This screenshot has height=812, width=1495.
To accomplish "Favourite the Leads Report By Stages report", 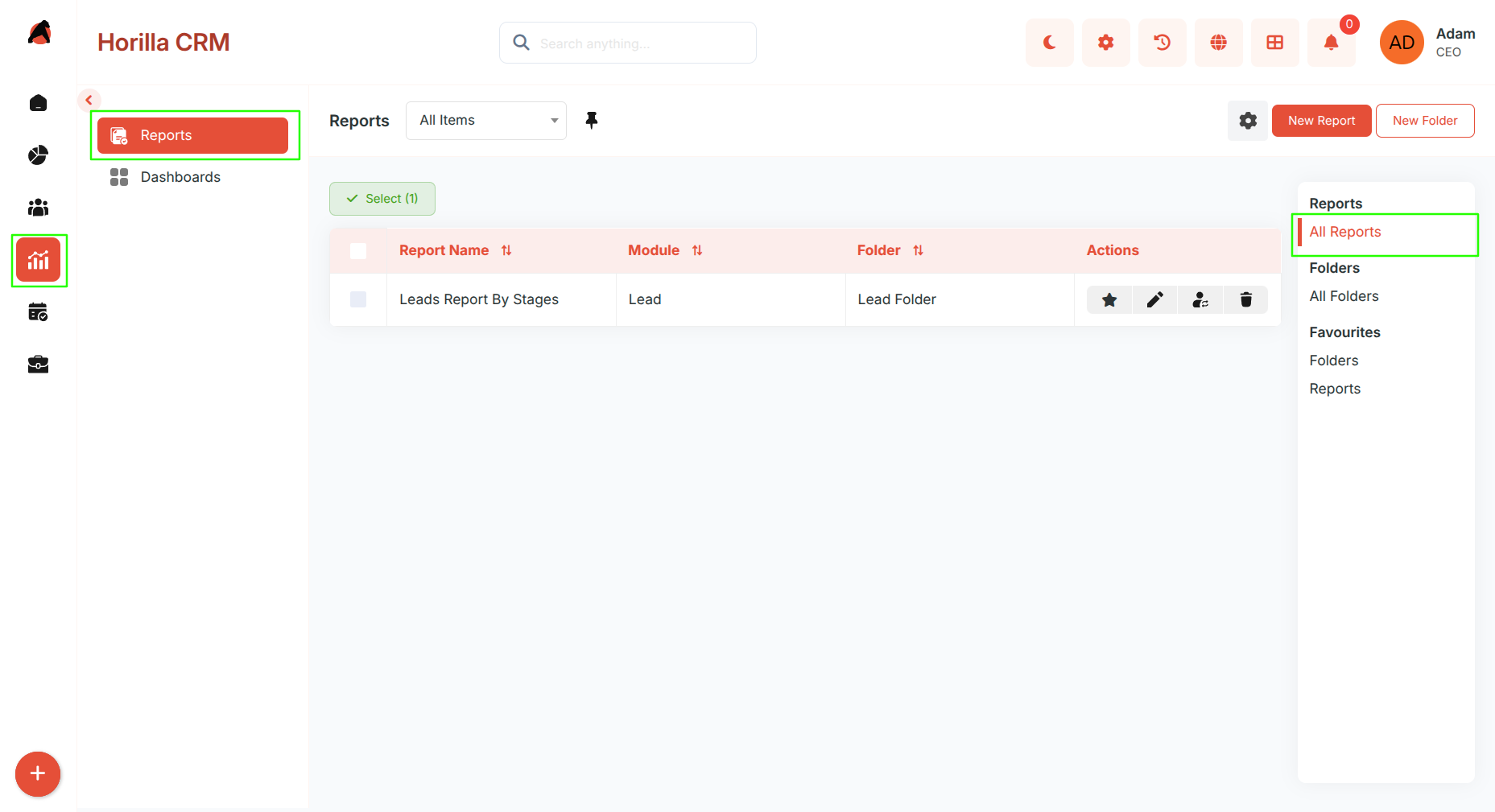I will 1109,300.
